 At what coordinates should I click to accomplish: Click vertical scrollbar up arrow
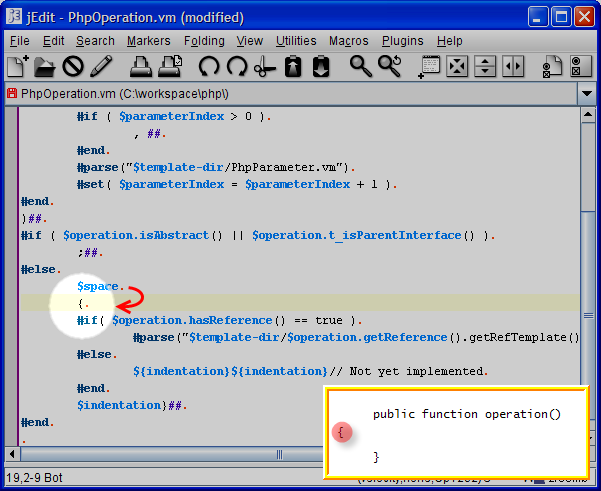[x=588, y=115]
